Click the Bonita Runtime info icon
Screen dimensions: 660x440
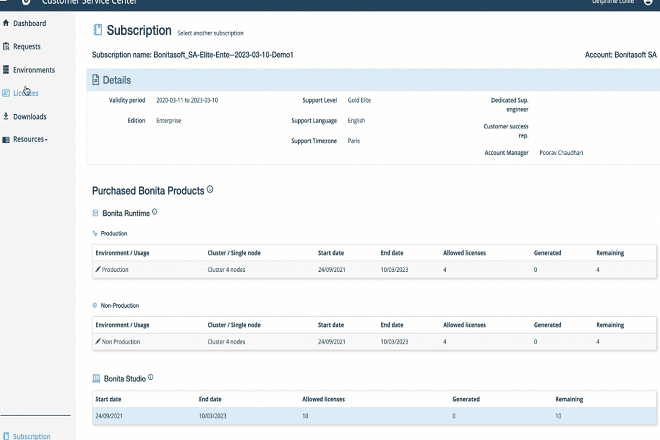pyautogui.click(x=155, y=212)
